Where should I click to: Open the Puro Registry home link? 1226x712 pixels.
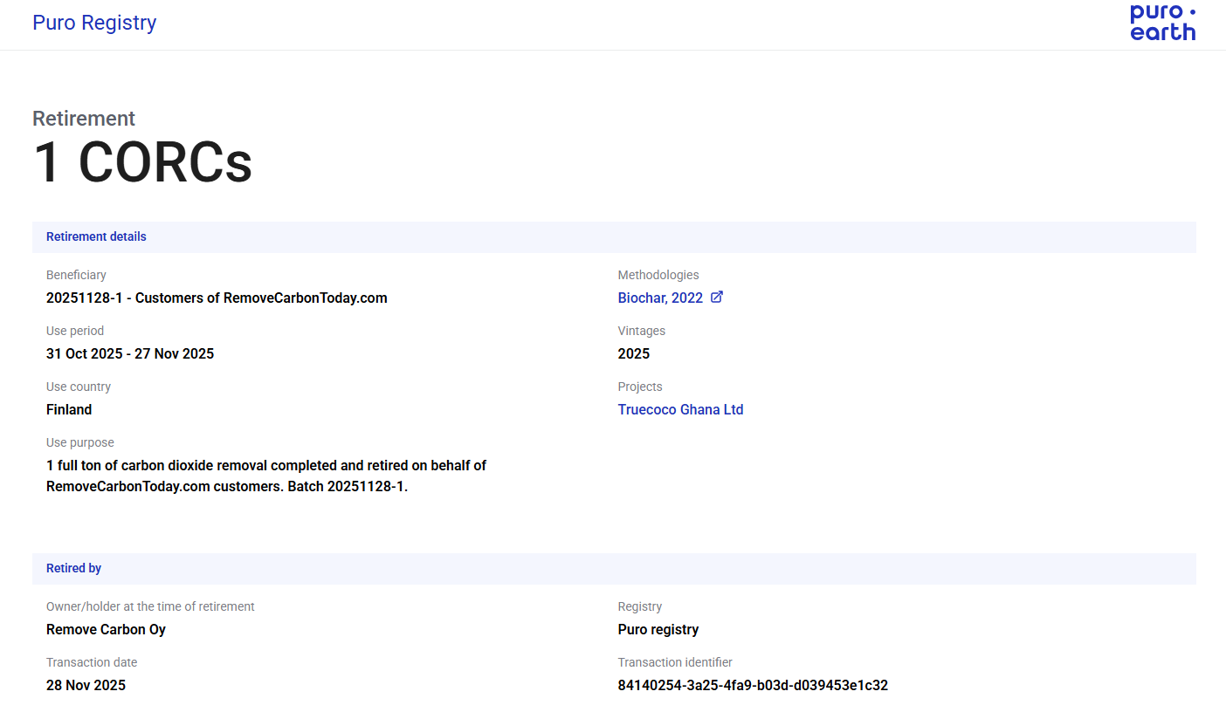coord(94,23)
